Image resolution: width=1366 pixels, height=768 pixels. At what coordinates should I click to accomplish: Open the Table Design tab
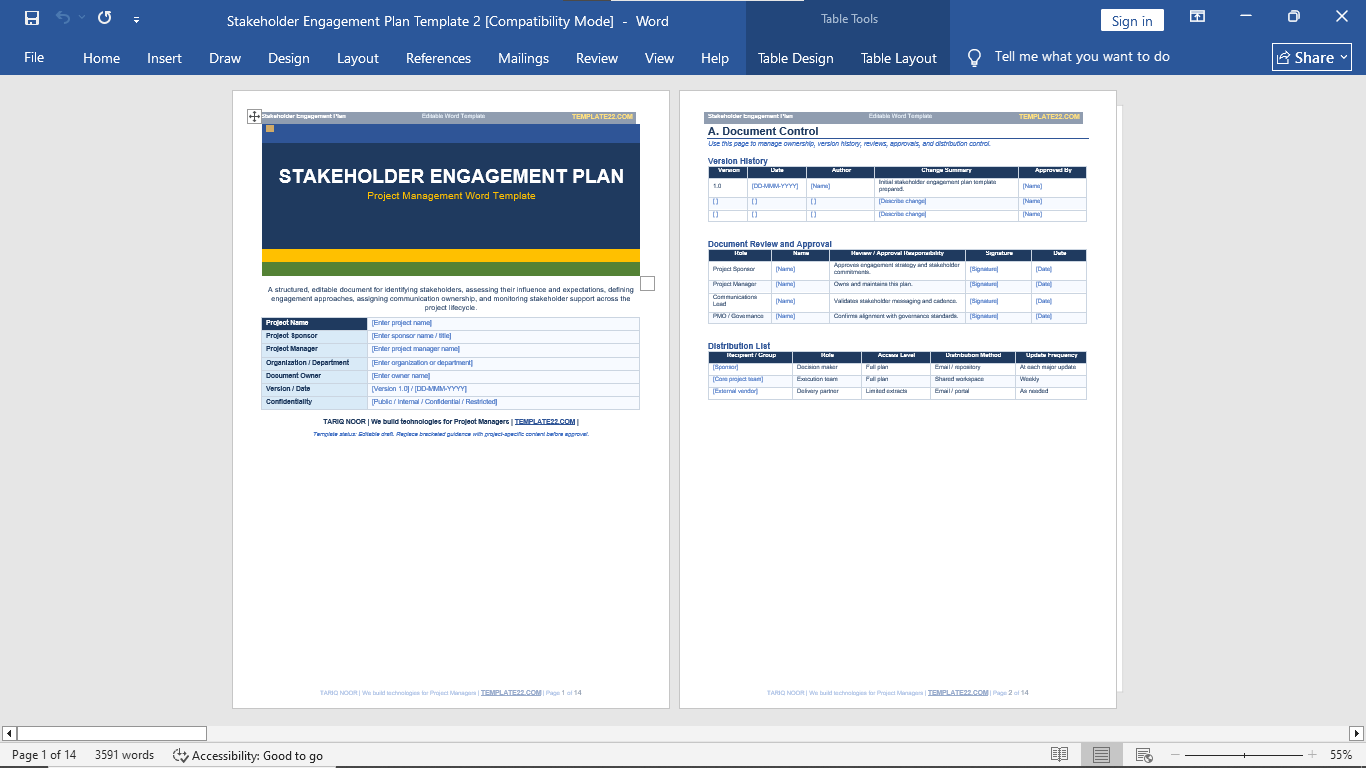796,58
